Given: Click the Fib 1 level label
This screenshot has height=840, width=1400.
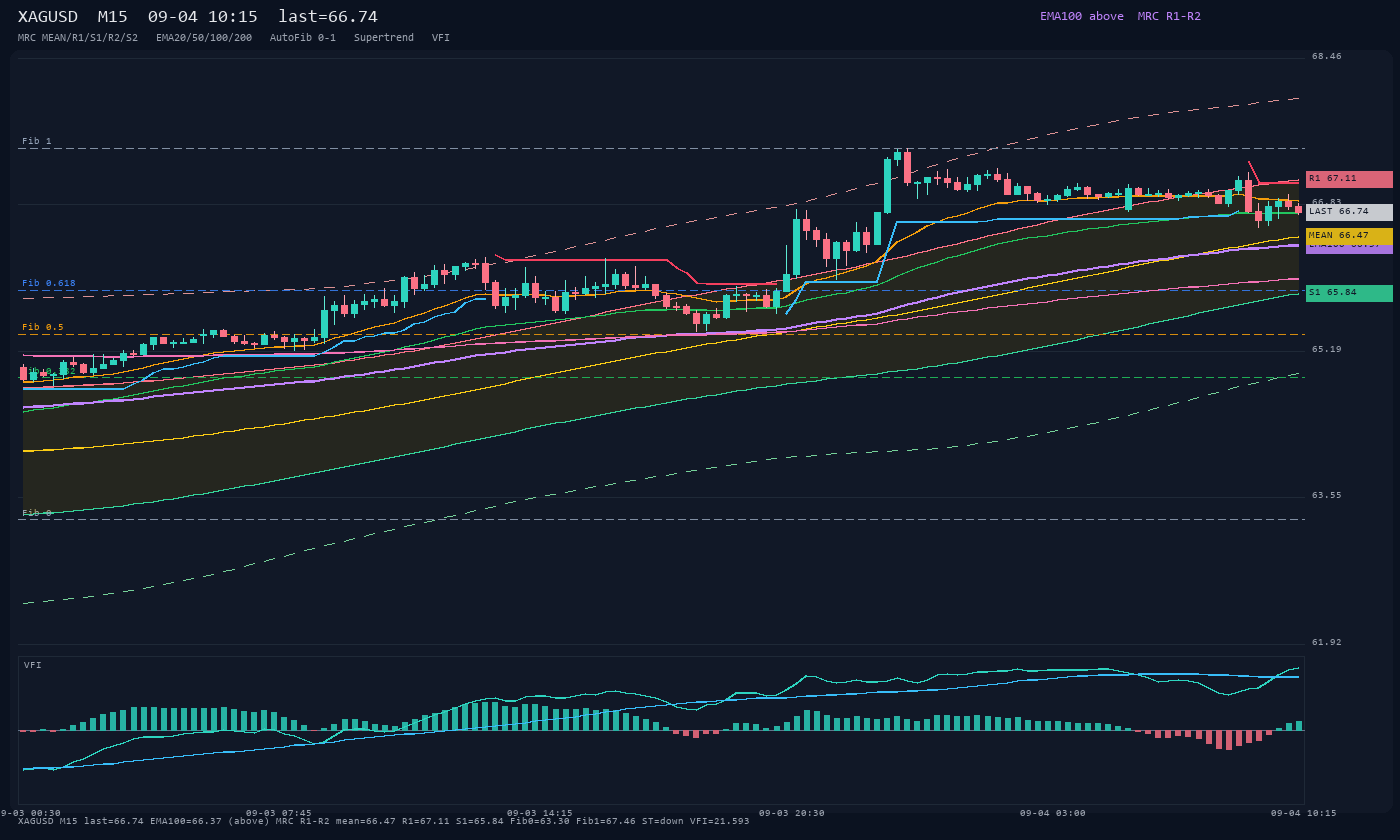Looking at the screenshot, I should [37, 141].
